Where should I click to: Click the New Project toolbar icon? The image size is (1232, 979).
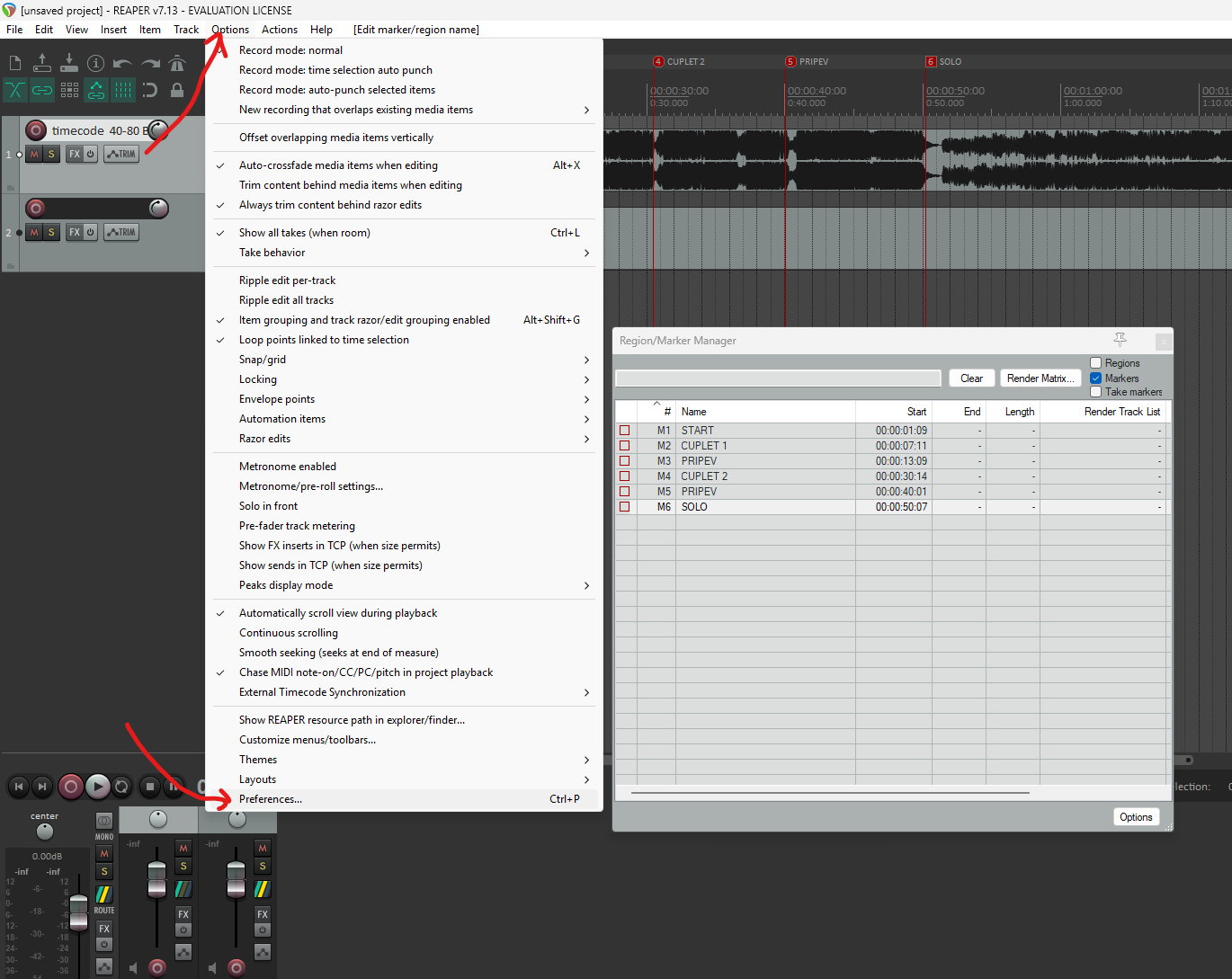tap(15, 63)
